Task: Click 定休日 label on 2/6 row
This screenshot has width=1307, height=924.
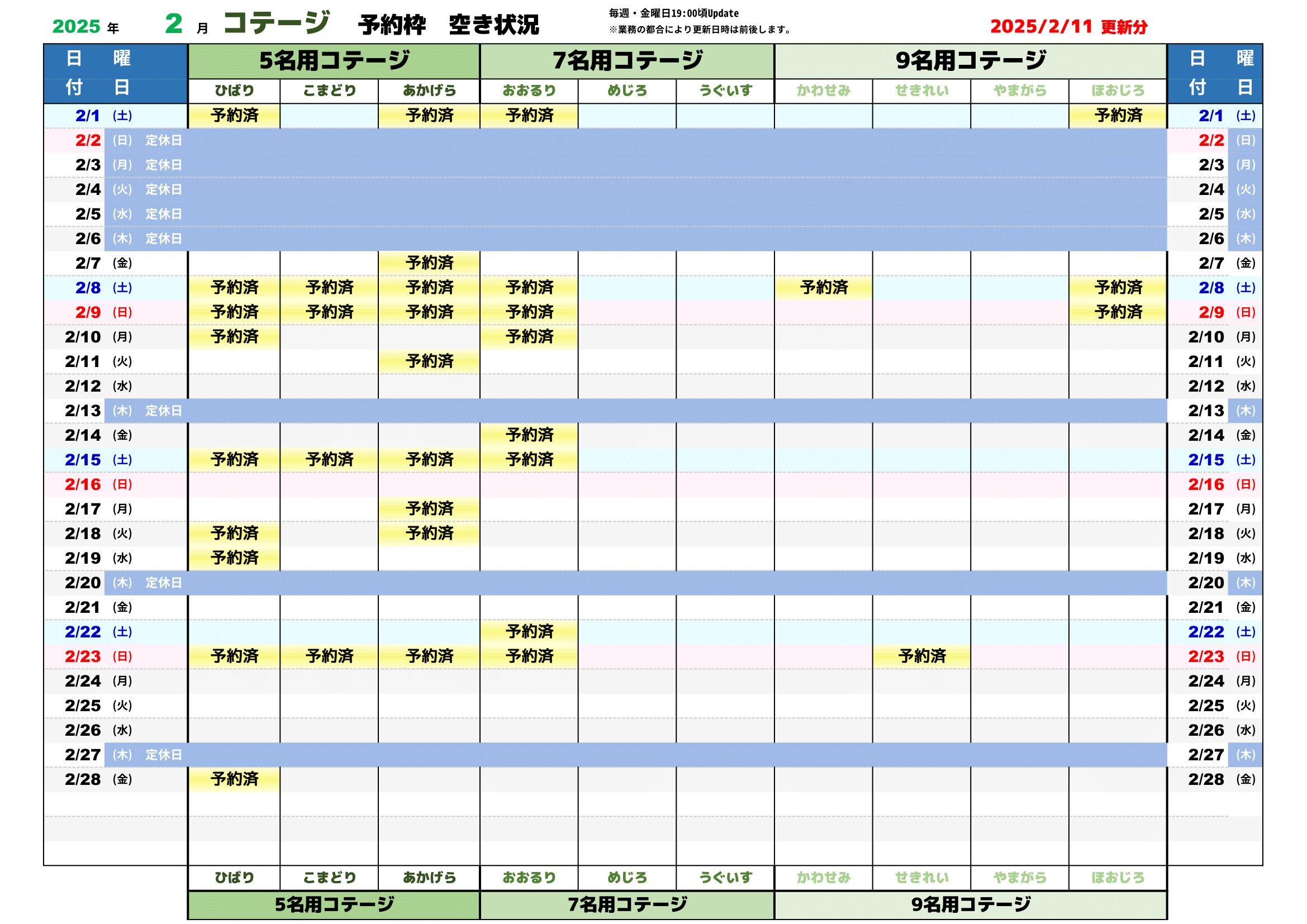Action: (163, 239)
